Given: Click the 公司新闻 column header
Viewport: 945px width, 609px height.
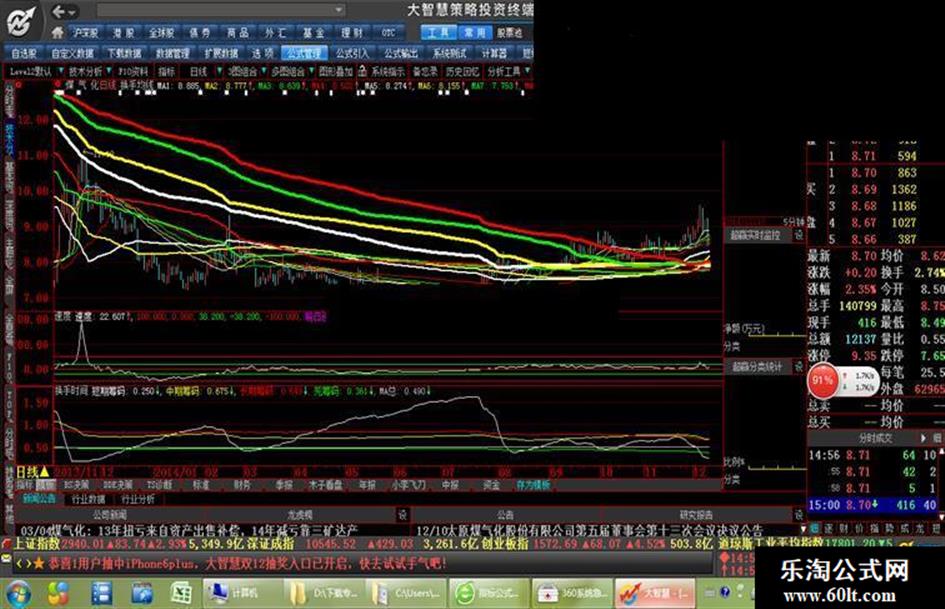Looking at the screenshot, I should click(110, 515).
